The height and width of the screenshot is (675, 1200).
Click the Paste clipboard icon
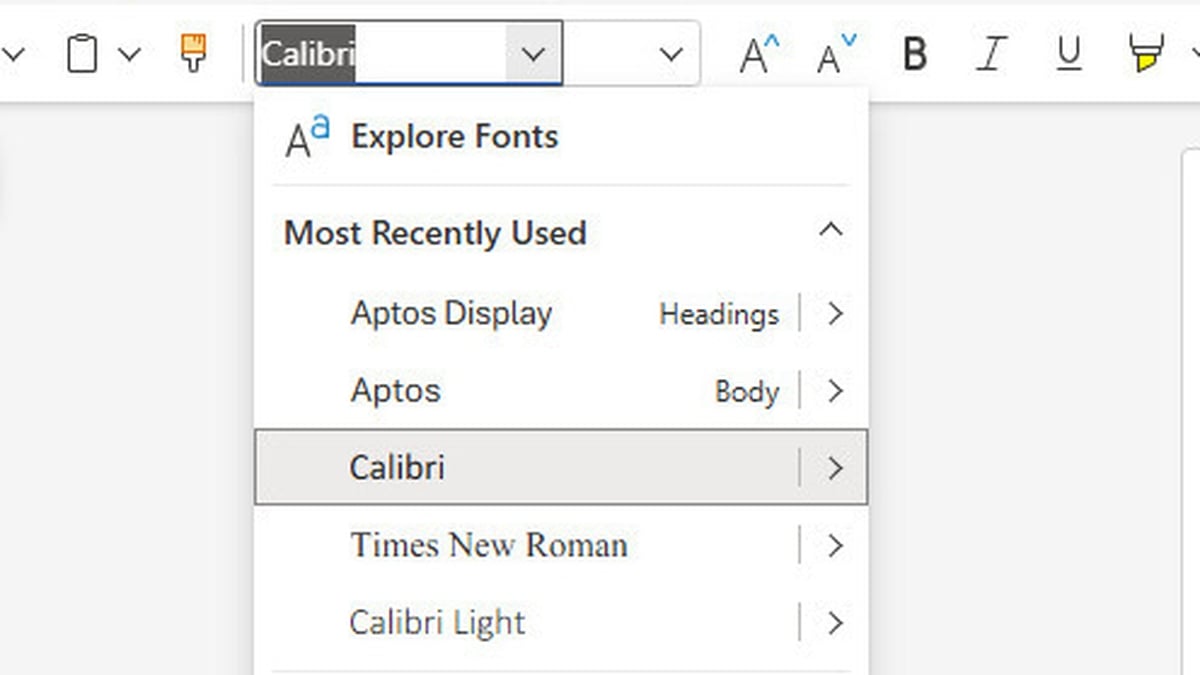(82, 54)
